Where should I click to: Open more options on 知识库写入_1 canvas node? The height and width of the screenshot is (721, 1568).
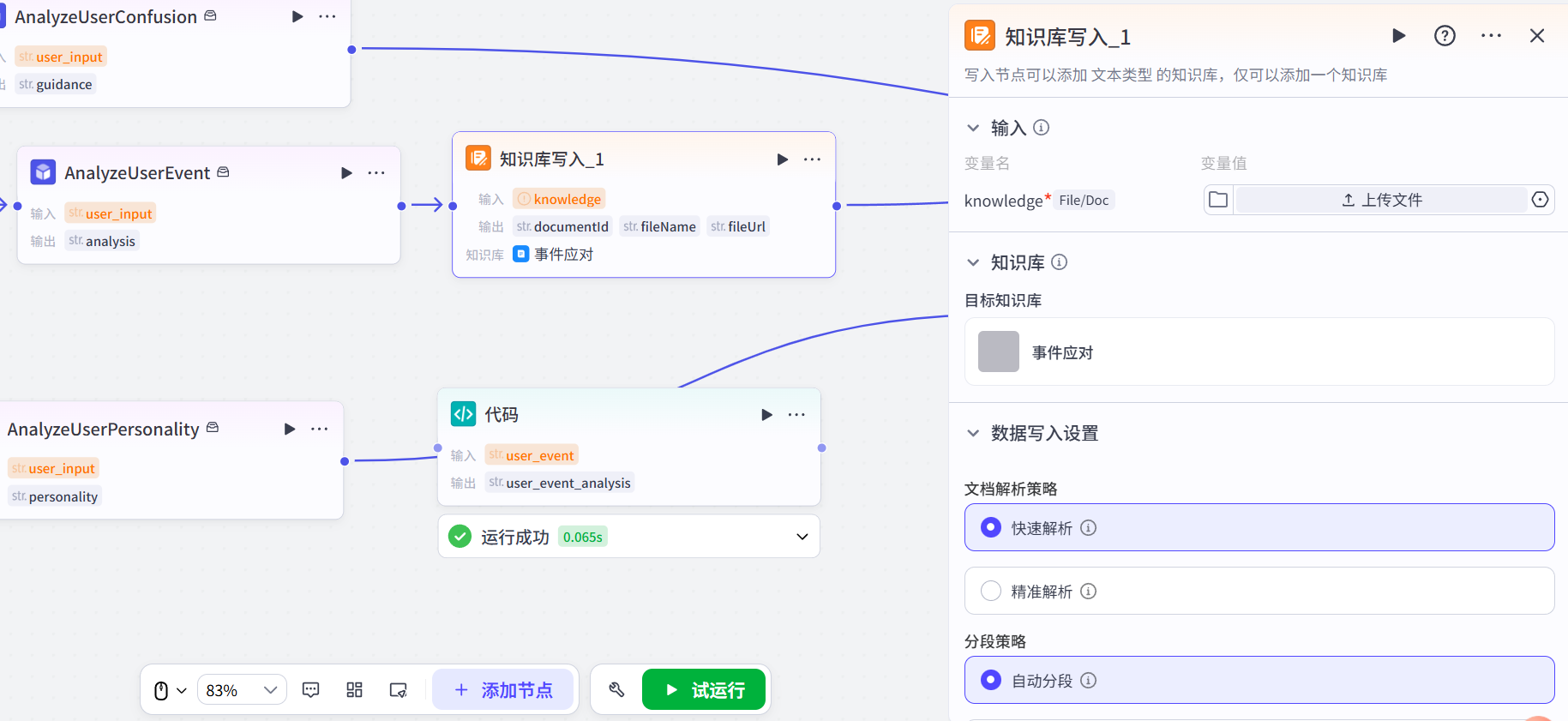(812, 159)
